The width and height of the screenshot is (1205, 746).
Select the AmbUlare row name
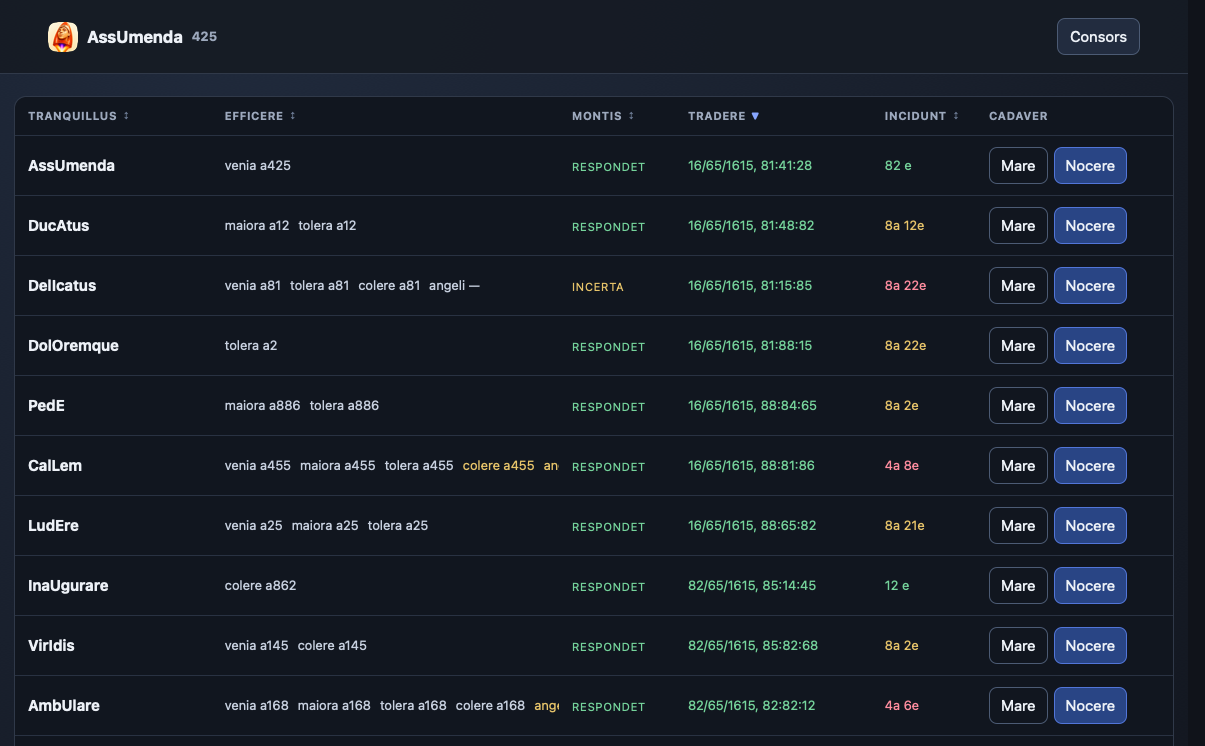point(64,706)
